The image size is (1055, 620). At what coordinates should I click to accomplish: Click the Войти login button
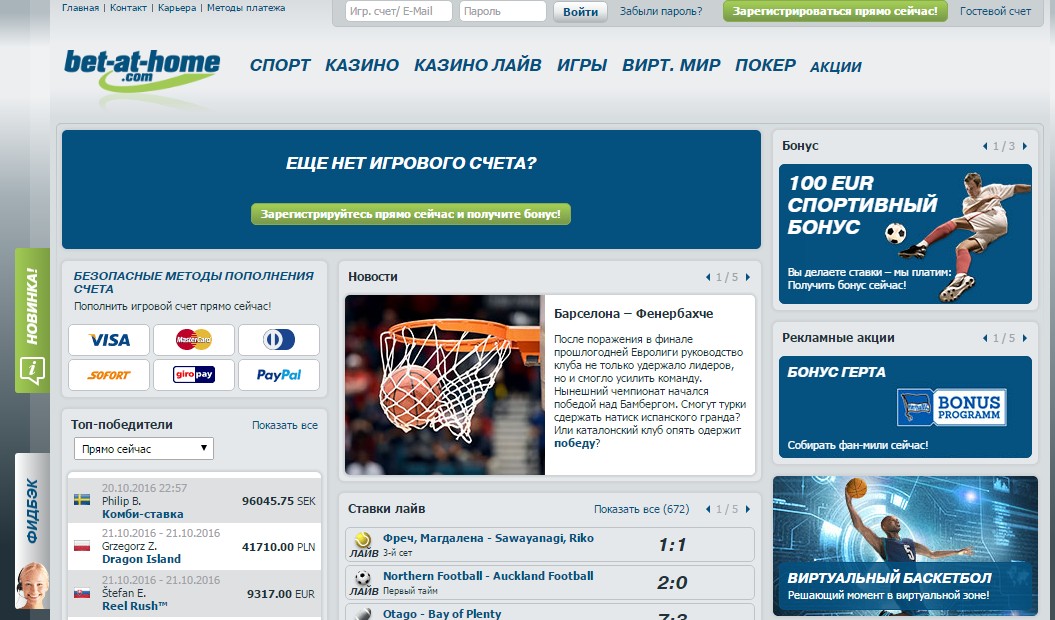click(580, 11)
